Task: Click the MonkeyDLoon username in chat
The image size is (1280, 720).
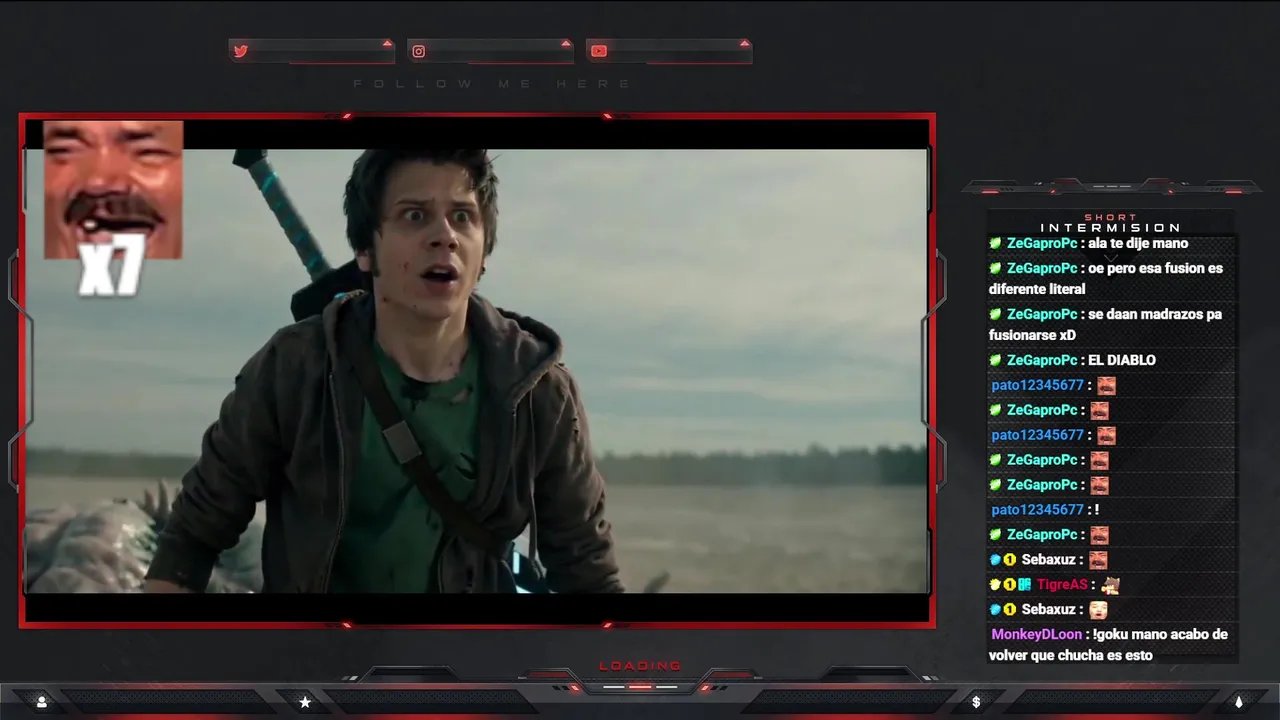Action: click(x=1036, y=635)
